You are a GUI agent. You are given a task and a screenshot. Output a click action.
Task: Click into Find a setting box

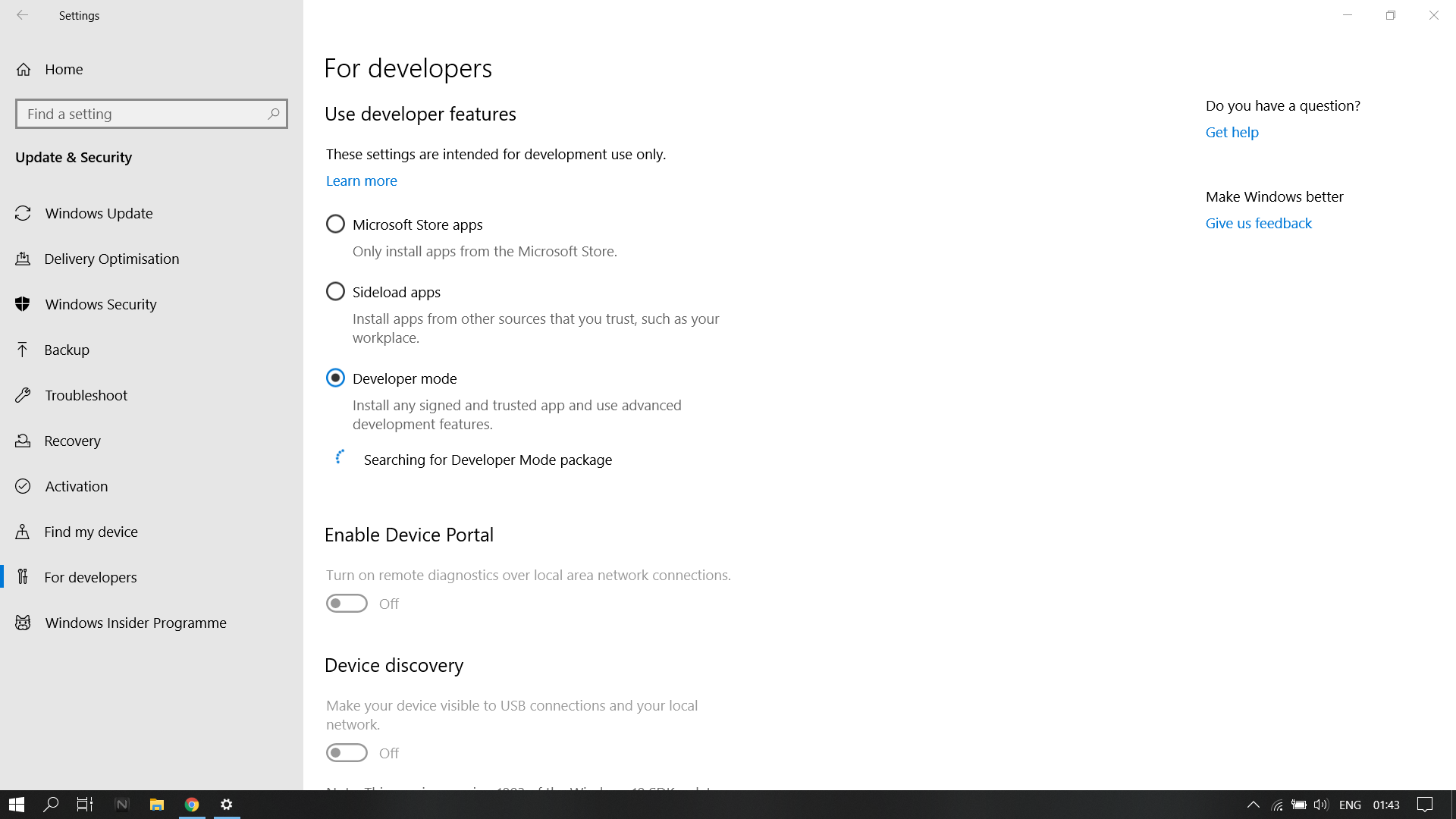[152, 114]
